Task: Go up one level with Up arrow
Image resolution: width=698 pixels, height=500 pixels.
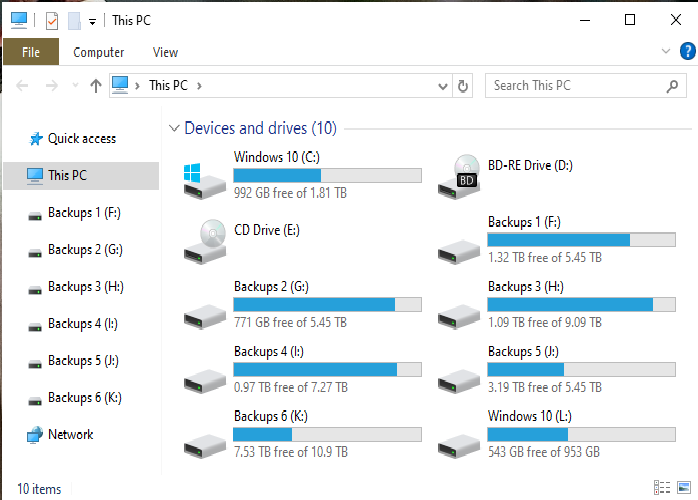Action: coord(95,85)
